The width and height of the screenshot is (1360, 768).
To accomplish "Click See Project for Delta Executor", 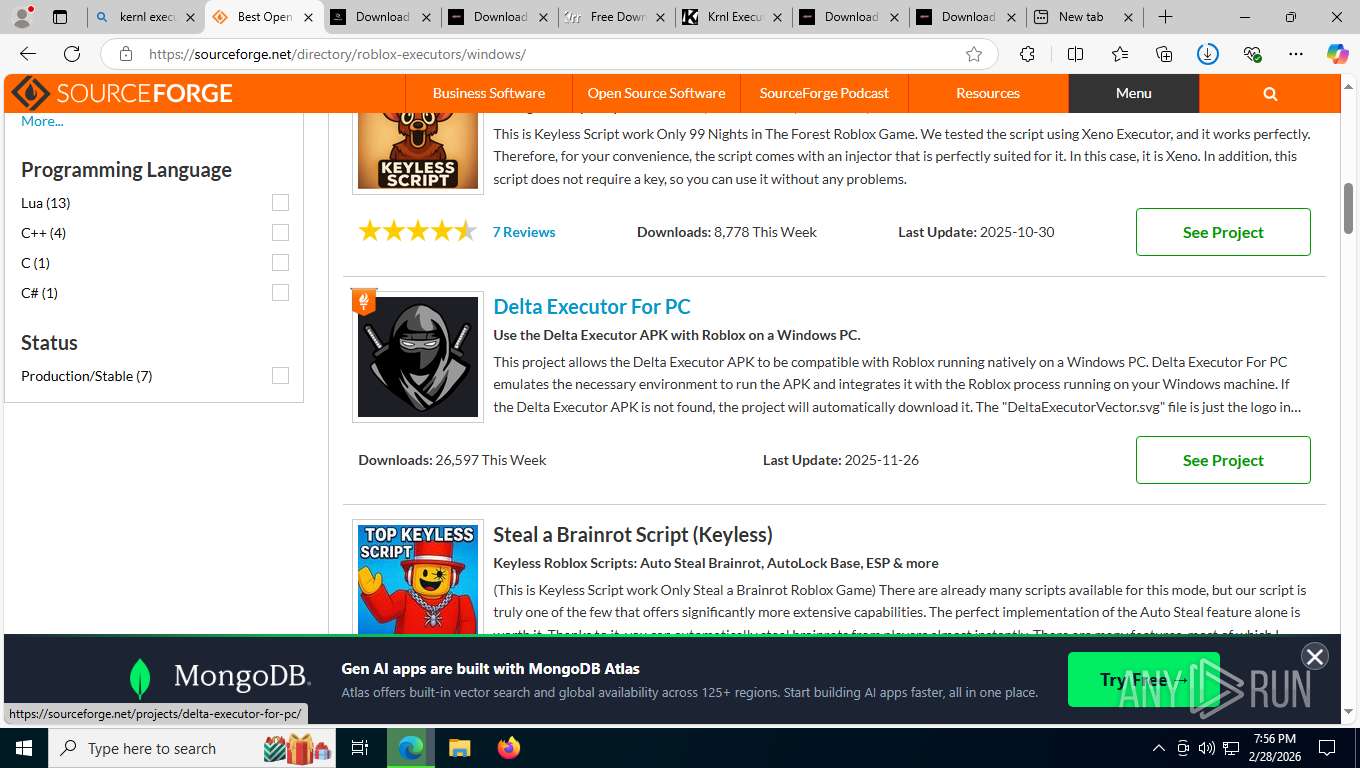I will (x=1223, y=460).
